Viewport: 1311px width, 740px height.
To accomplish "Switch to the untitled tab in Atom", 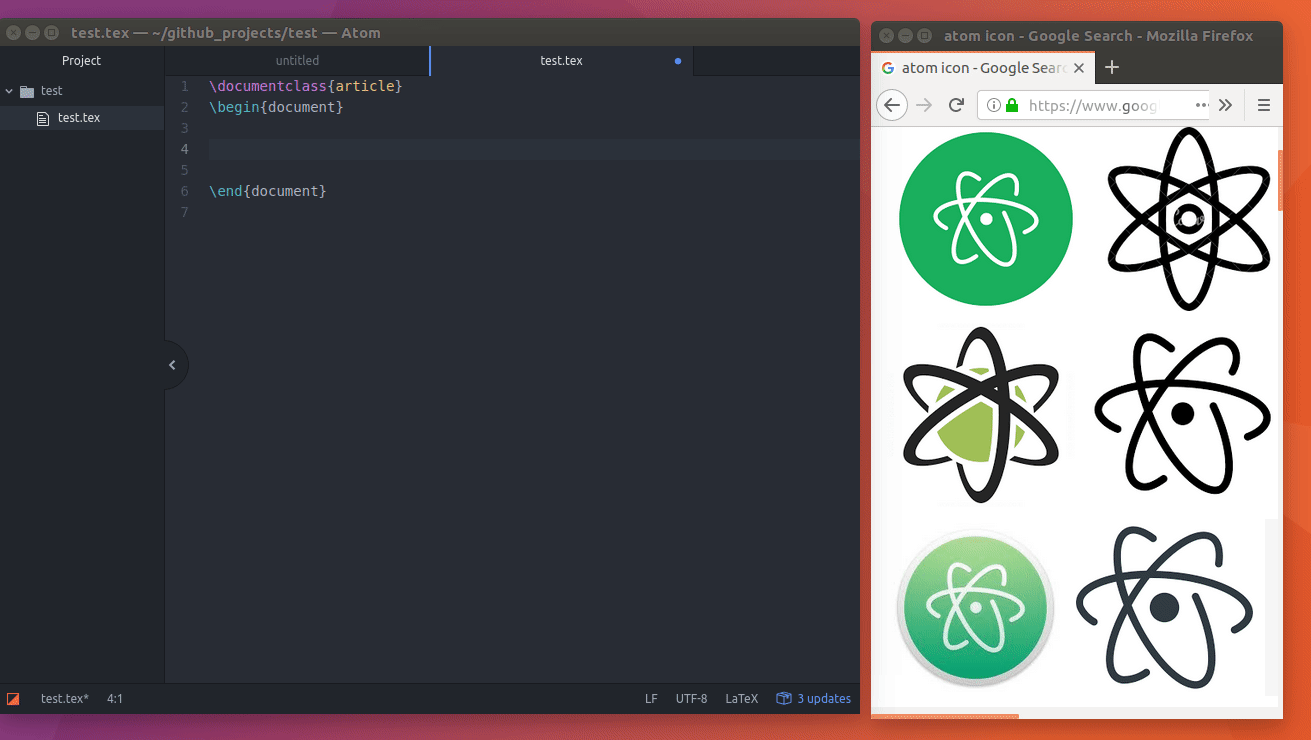I will 298,61.
